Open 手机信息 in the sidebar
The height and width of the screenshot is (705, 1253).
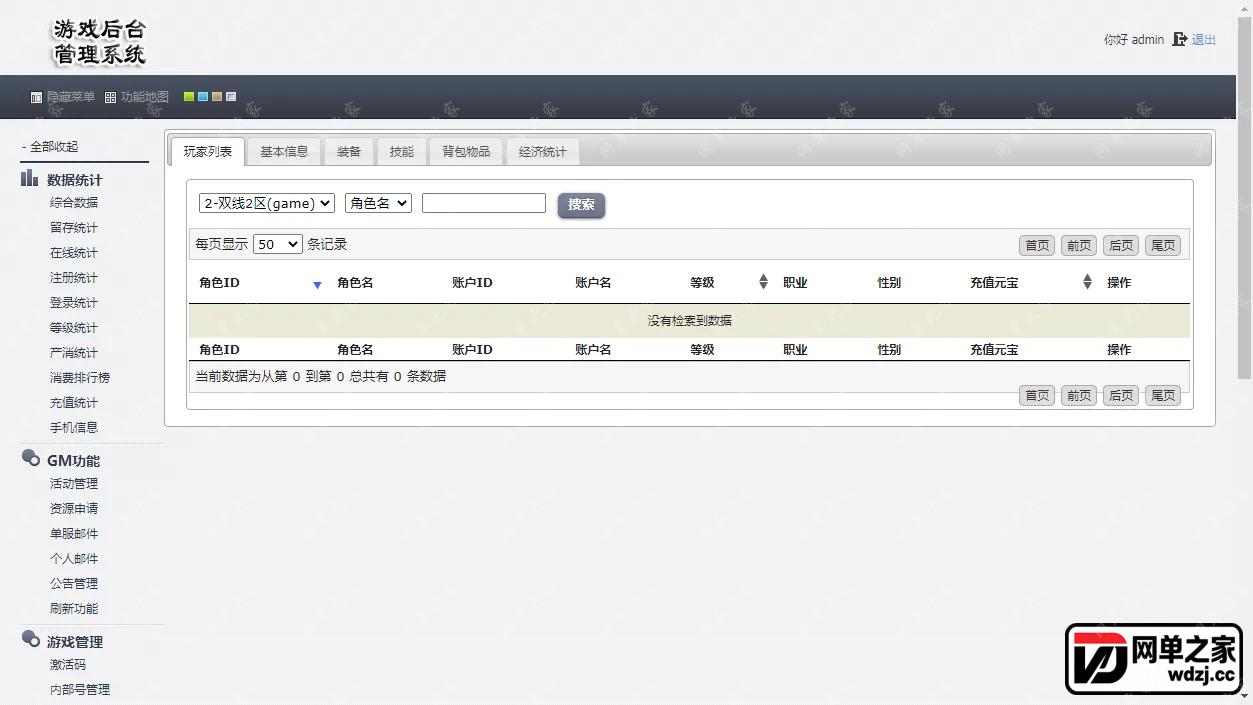pos(74,427)
